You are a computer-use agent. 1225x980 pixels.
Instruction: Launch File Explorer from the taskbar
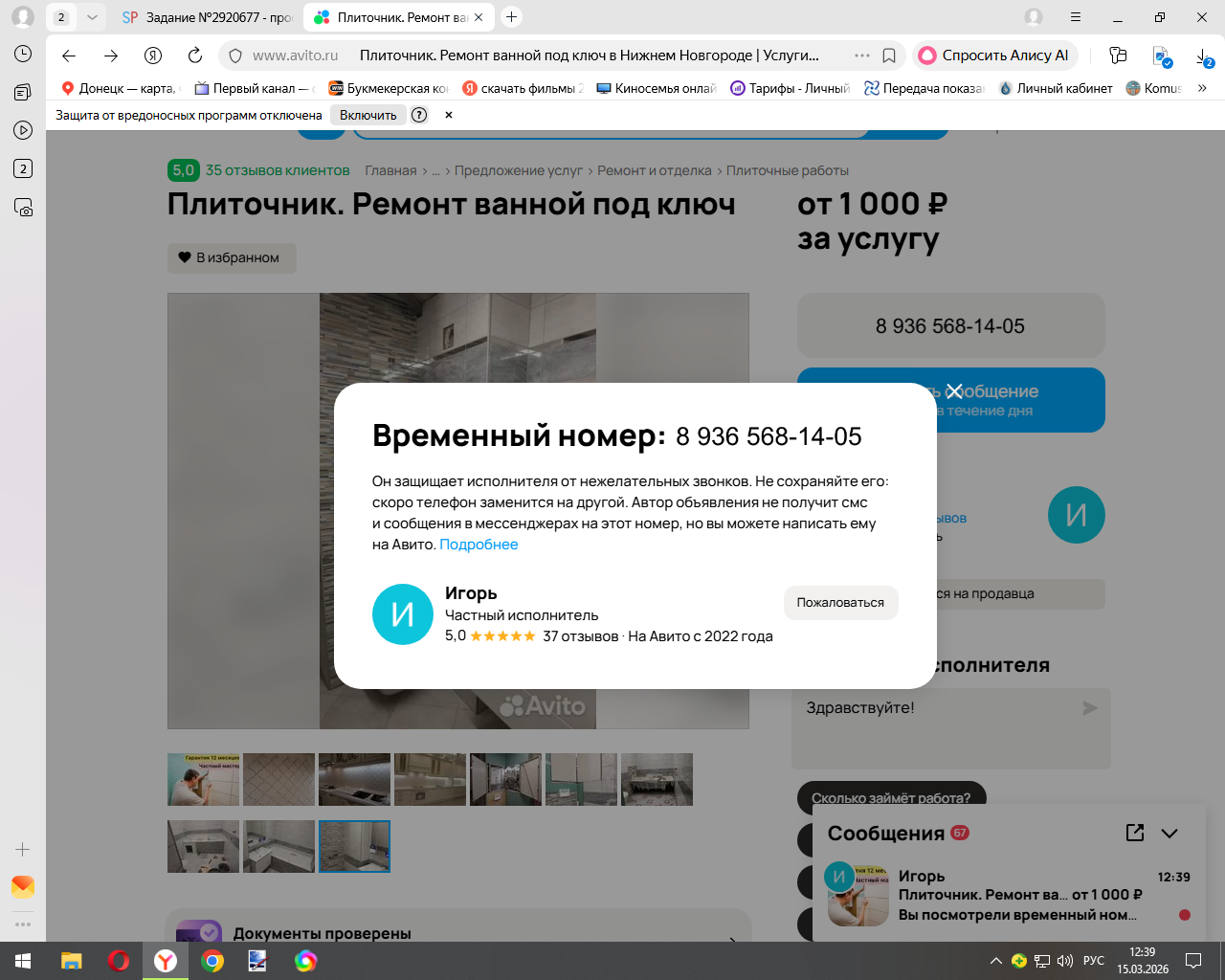tap(72, 961)
